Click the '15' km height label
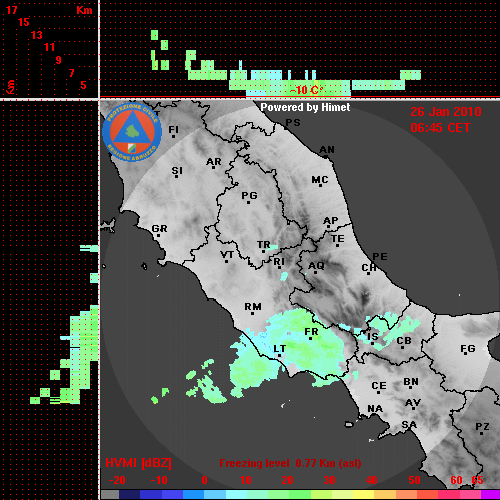 pyautogui.click(x=24, y=22)
